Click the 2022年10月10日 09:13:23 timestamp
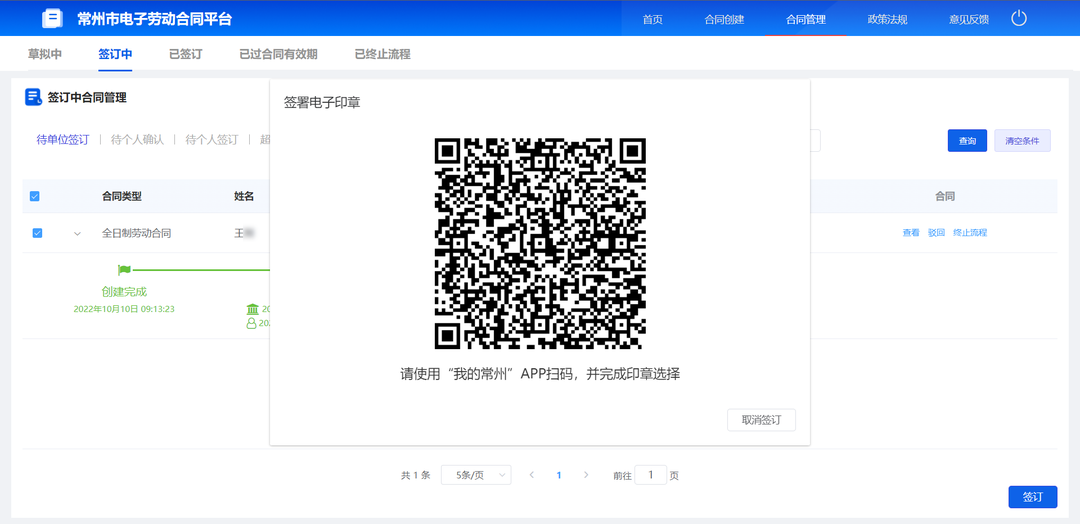 (x=124, y=309)
